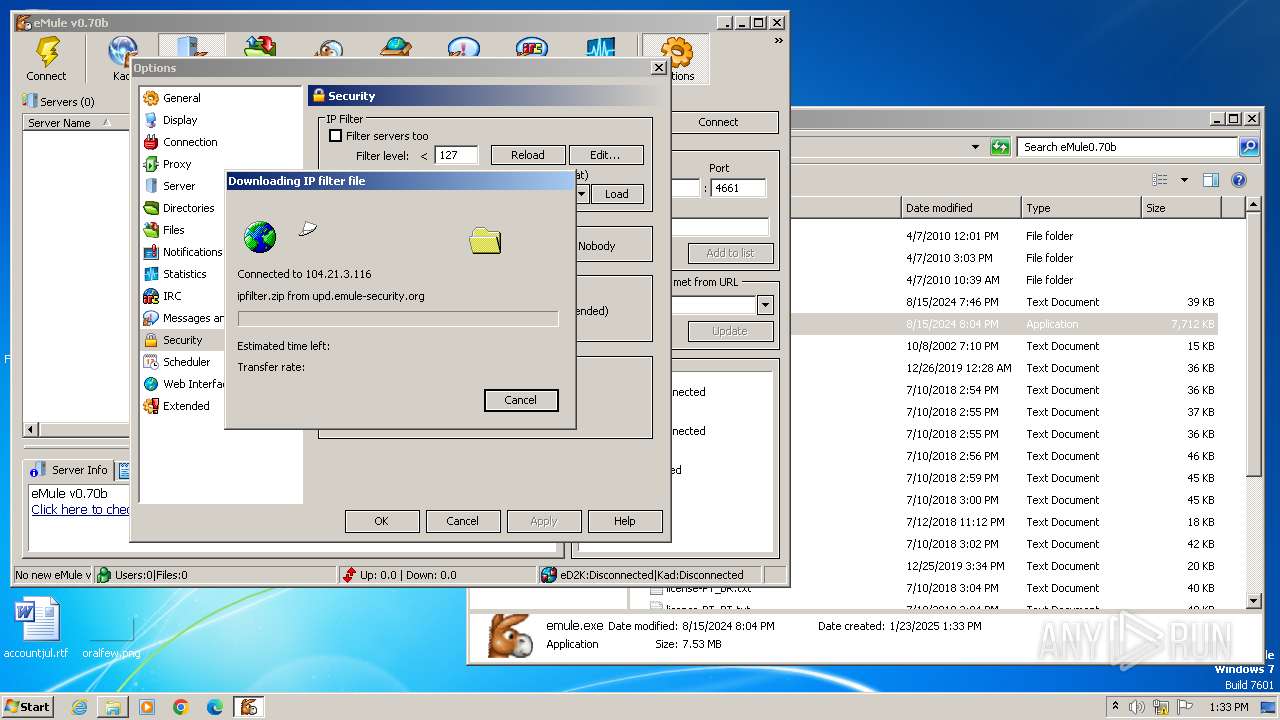Image resolution: width=1280 pixels, height=720 pixels.
Task: Open Internet Explorer from the taskbar
Action: click(79, 707)
